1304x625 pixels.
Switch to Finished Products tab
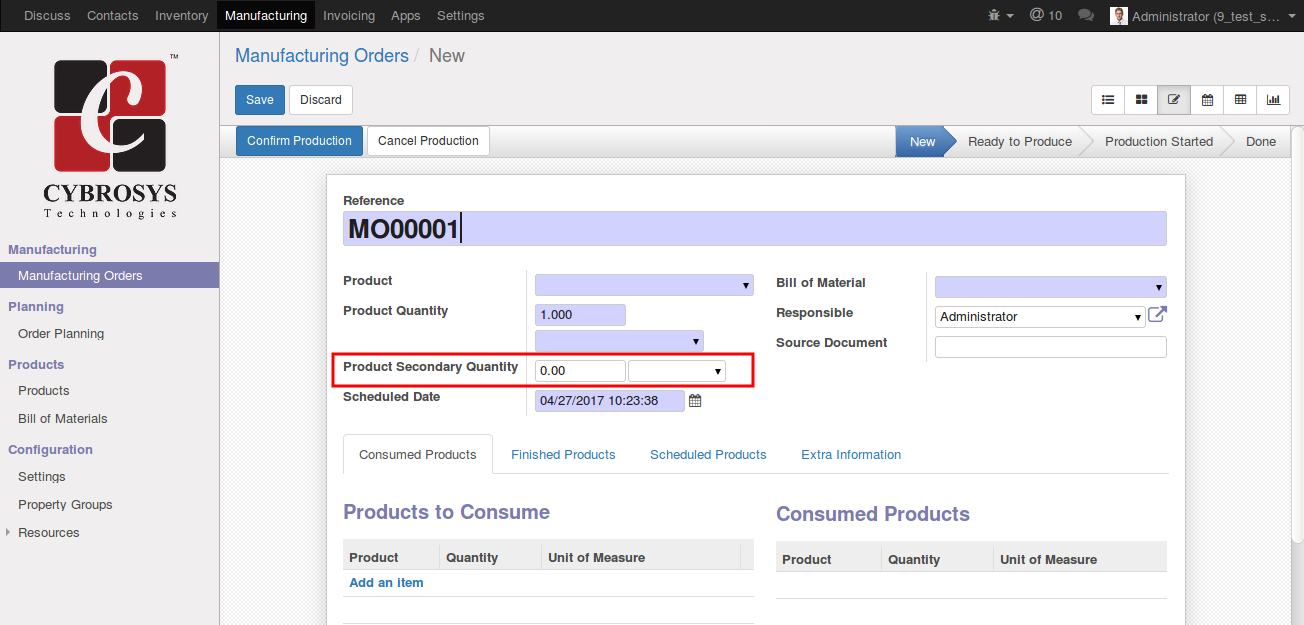(563, 454)
